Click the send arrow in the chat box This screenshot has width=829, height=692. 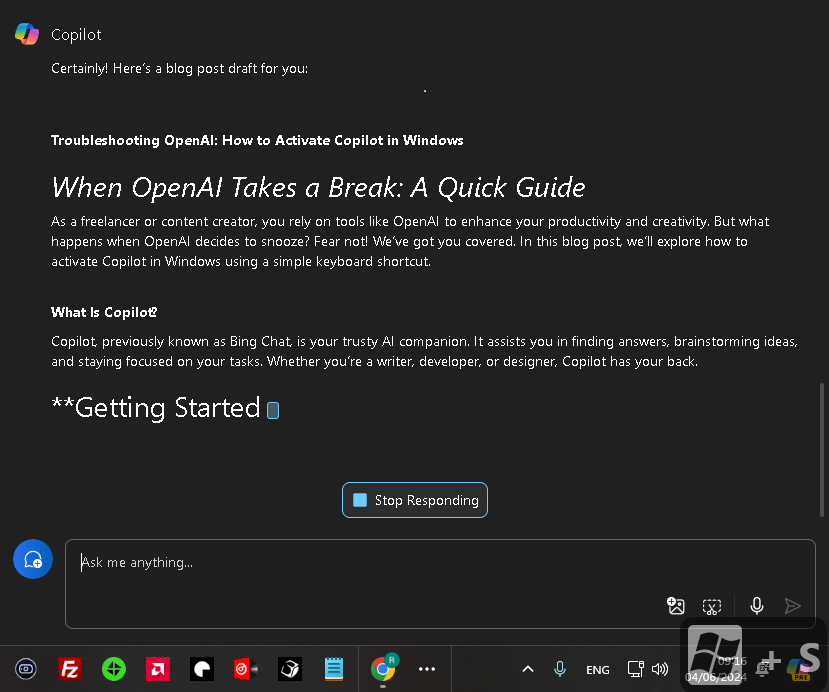point(792,606)
